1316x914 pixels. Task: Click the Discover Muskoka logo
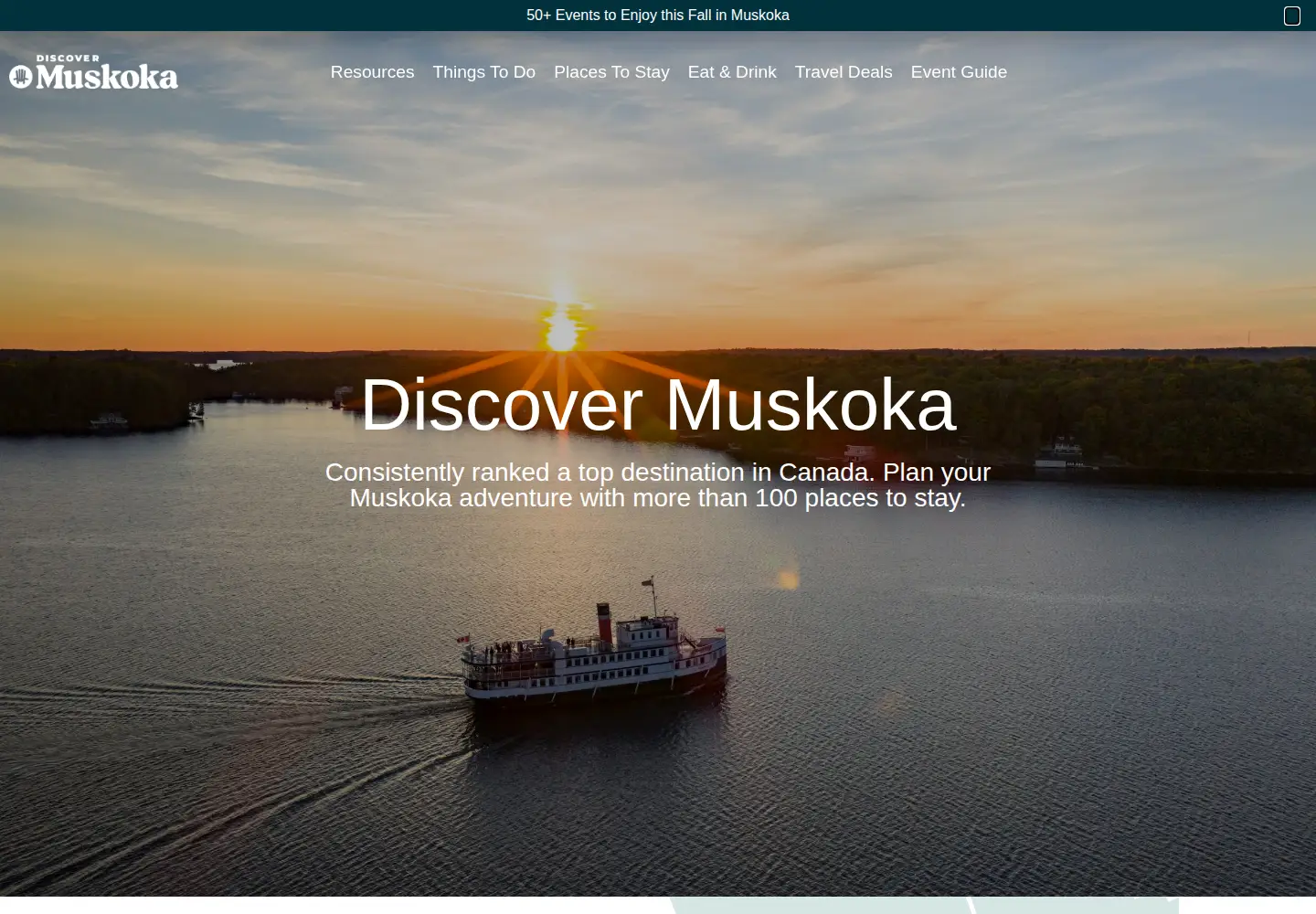tap(93, 72)
